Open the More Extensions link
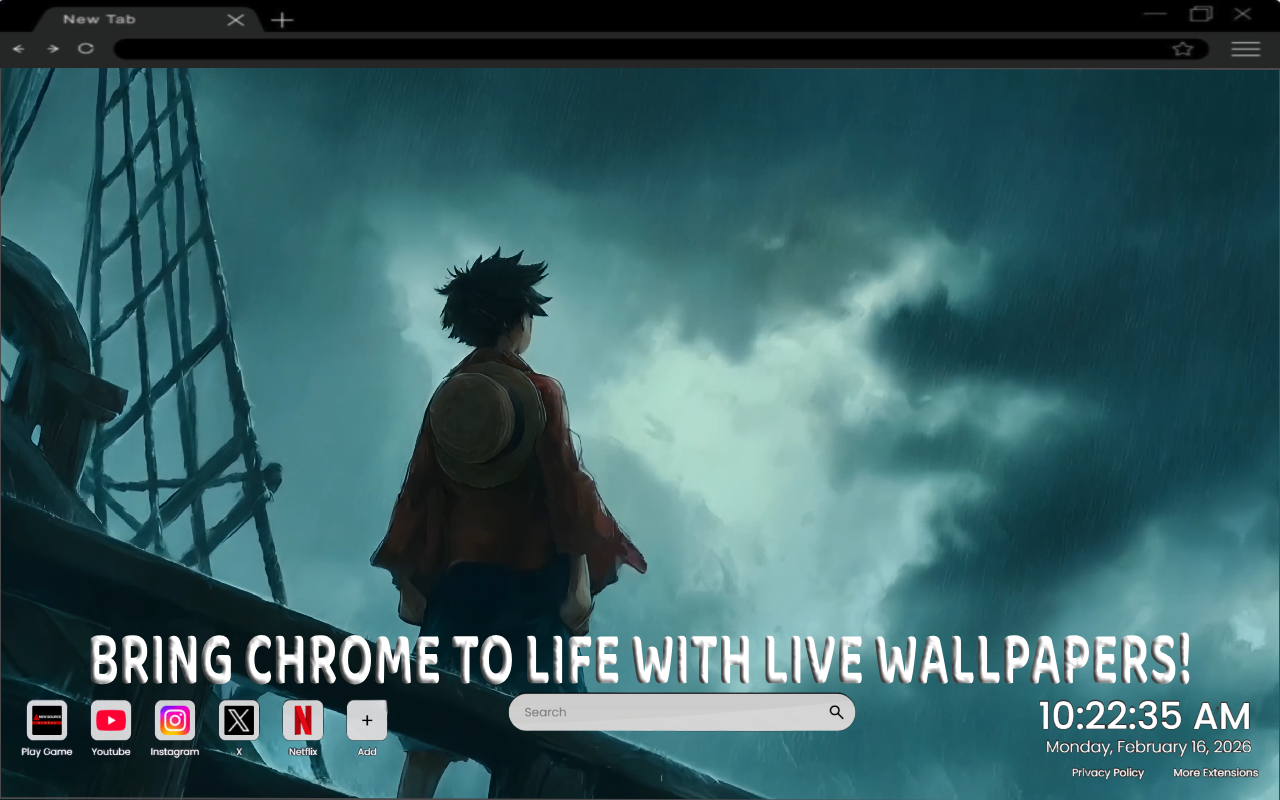The width and height of the screenshot is (1280, 800). click(x=1216, y=773)
